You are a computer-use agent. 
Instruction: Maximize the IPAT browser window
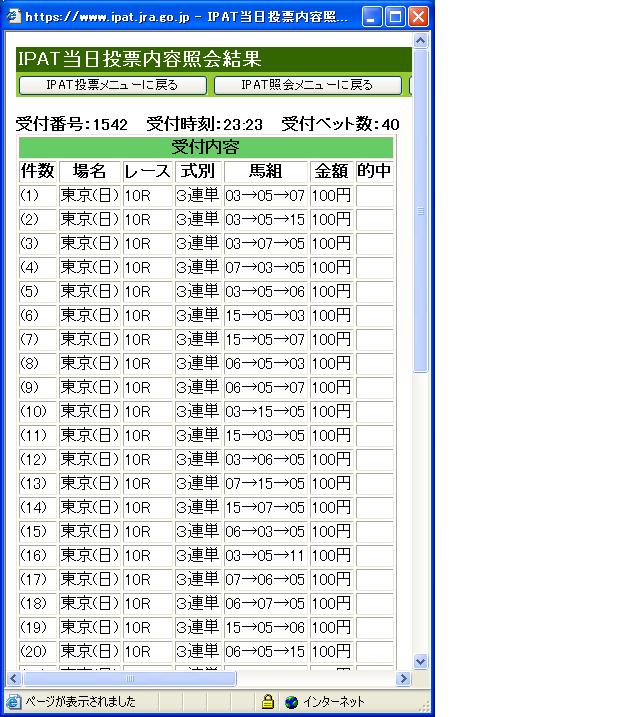pyautogui.click(x=395, y=17)
